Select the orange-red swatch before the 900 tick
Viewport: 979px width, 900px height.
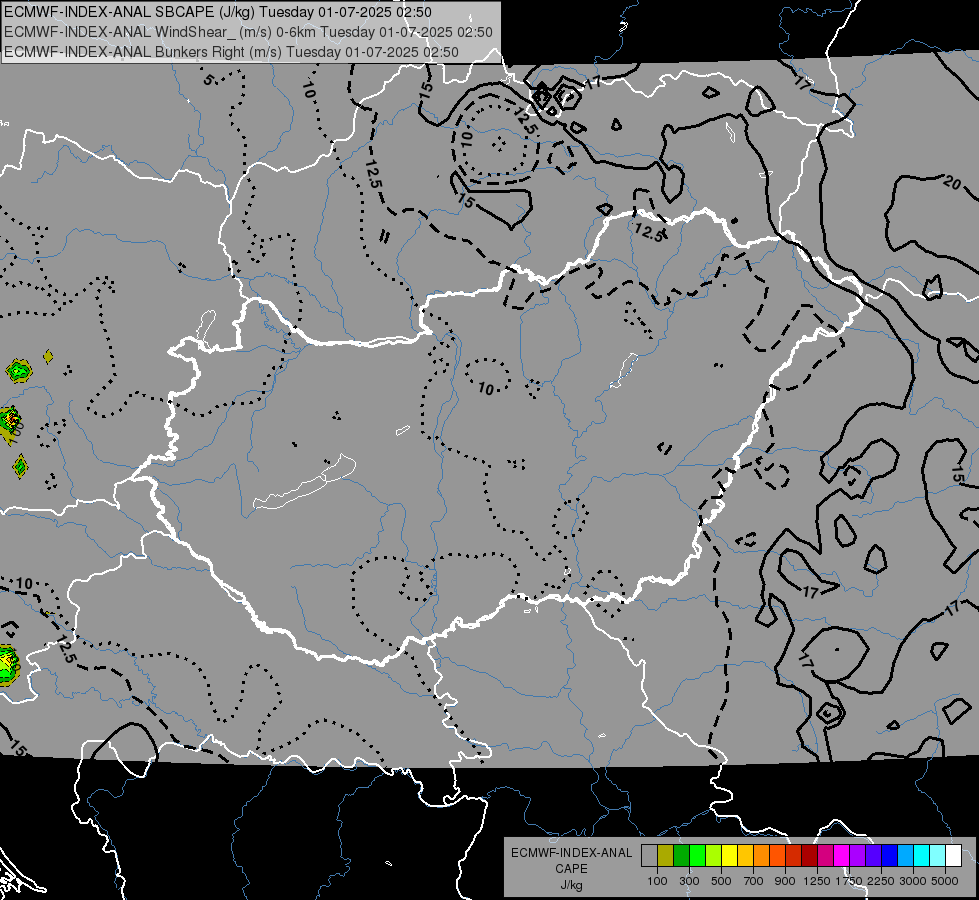[778, 855]
